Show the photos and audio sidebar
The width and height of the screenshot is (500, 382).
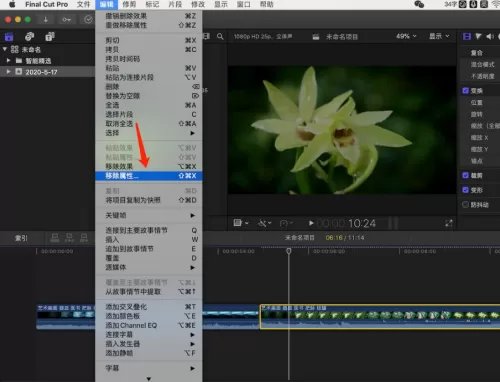[29, 36]
